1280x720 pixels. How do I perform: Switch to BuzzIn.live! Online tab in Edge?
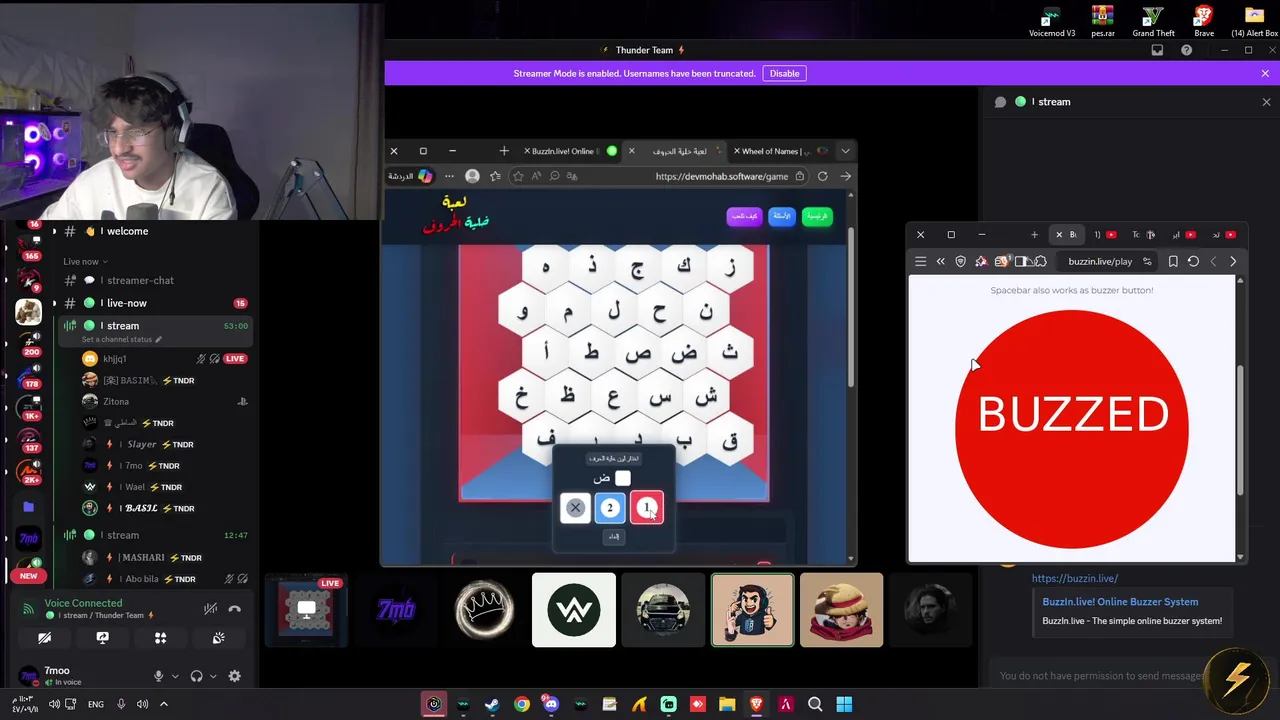click(x=570, y=151)
